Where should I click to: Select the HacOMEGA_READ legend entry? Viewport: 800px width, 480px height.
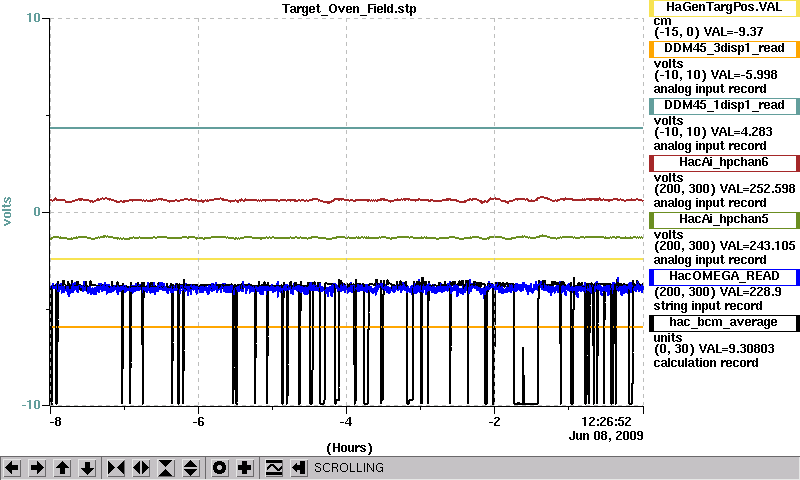click(724, 277)
